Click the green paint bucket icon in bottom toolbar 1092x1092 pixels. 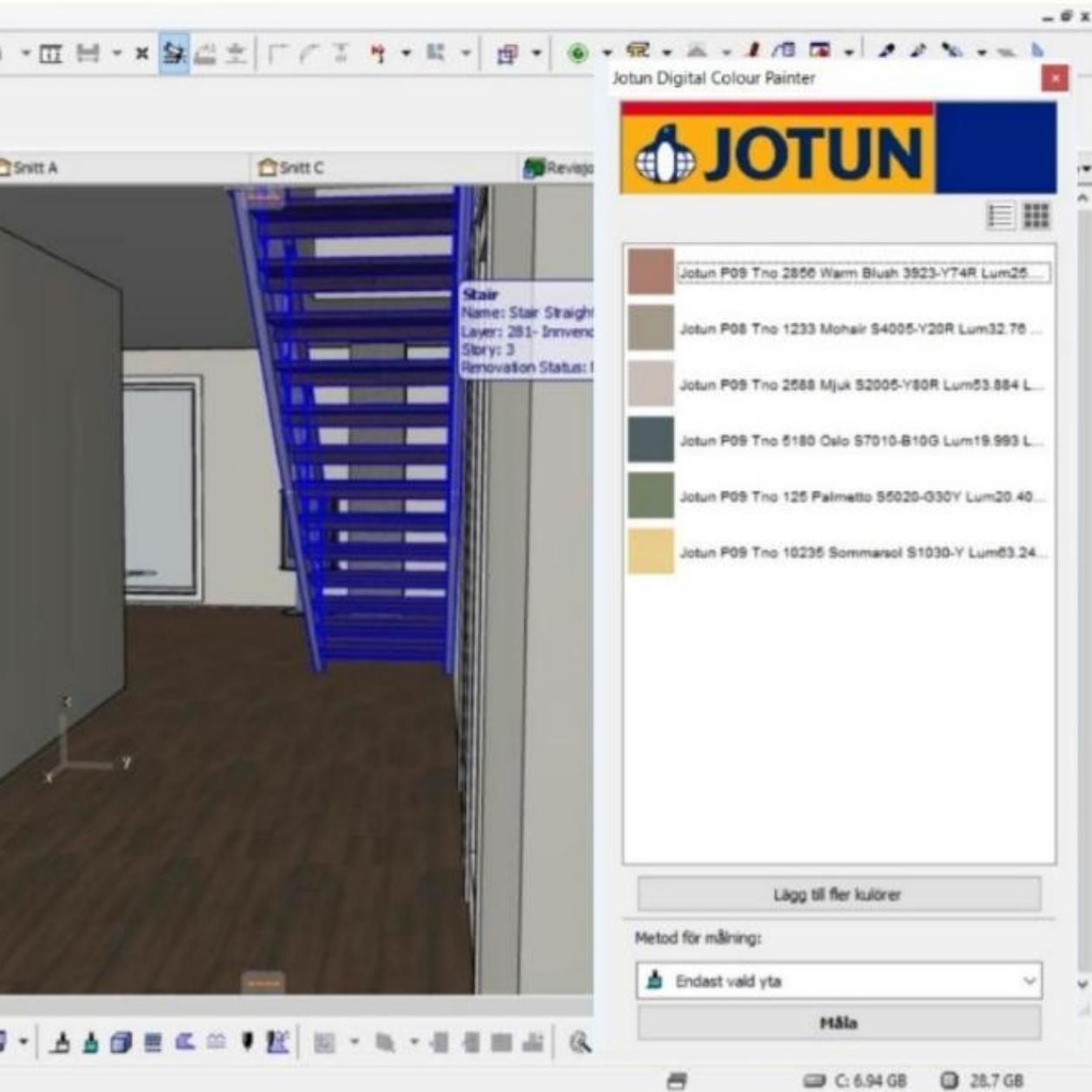pyautogui.click(x=90, y=1042)
